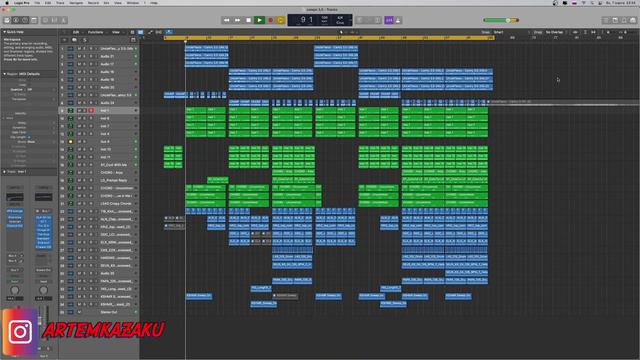Open the Note Pads button
This screenshot has width=640, height=360.
click(x=615, y=20)
